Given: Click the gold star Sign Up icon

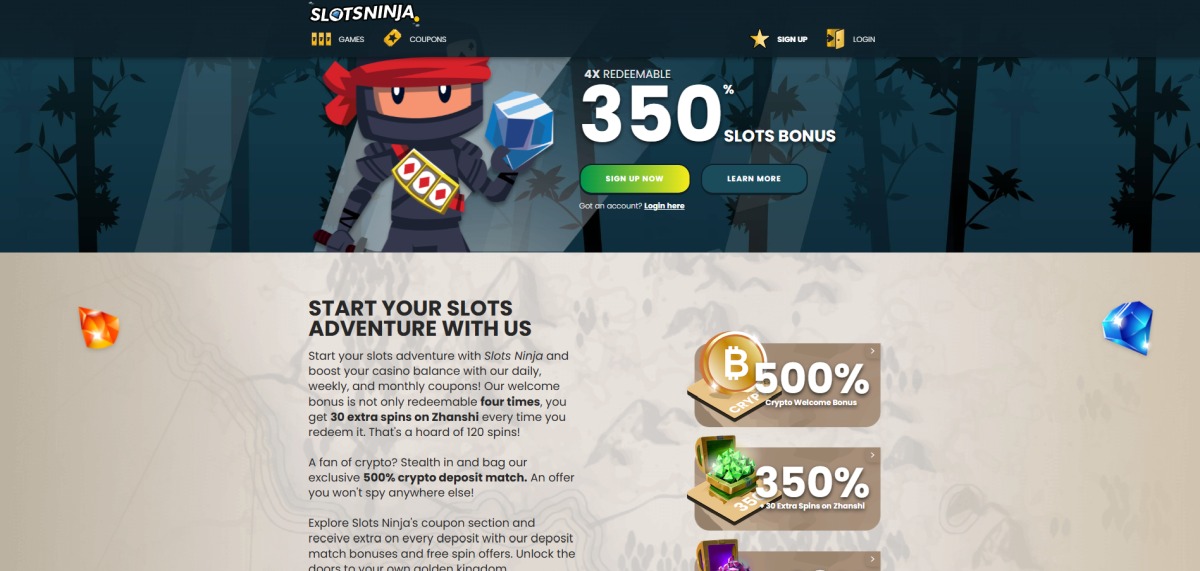Looking at the screenshot, I should click(x=760, y=39).
